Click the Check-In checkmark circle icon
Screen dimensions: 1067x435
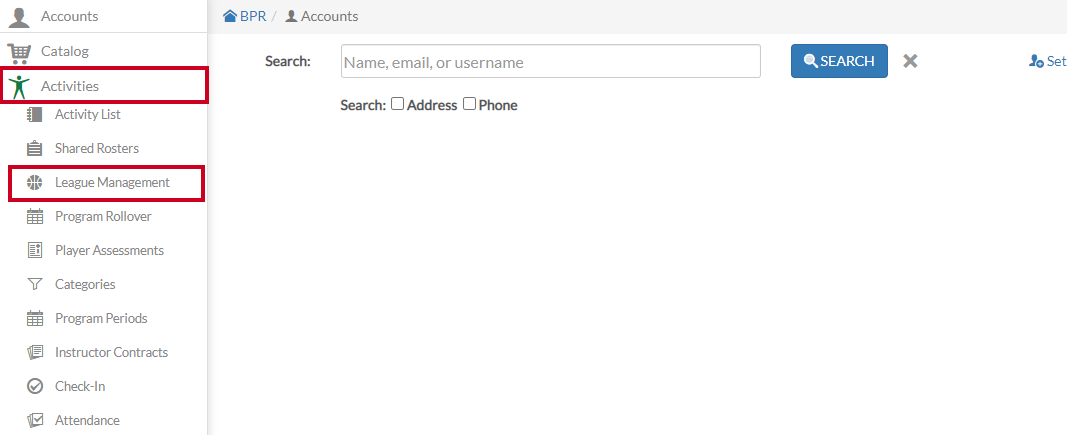[34, 387]
